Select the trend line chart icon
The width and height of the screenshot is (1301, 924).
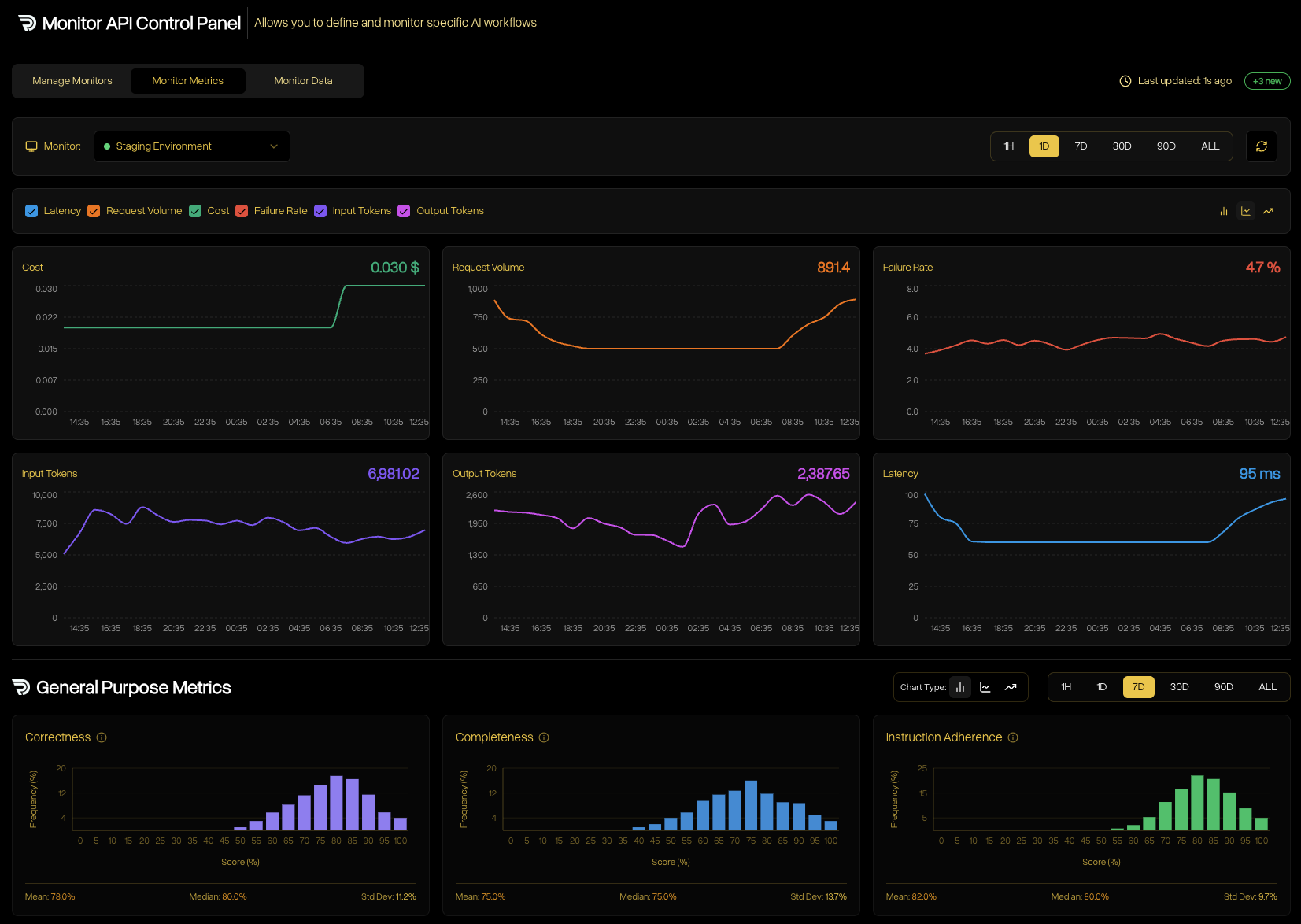point(1269,211)
